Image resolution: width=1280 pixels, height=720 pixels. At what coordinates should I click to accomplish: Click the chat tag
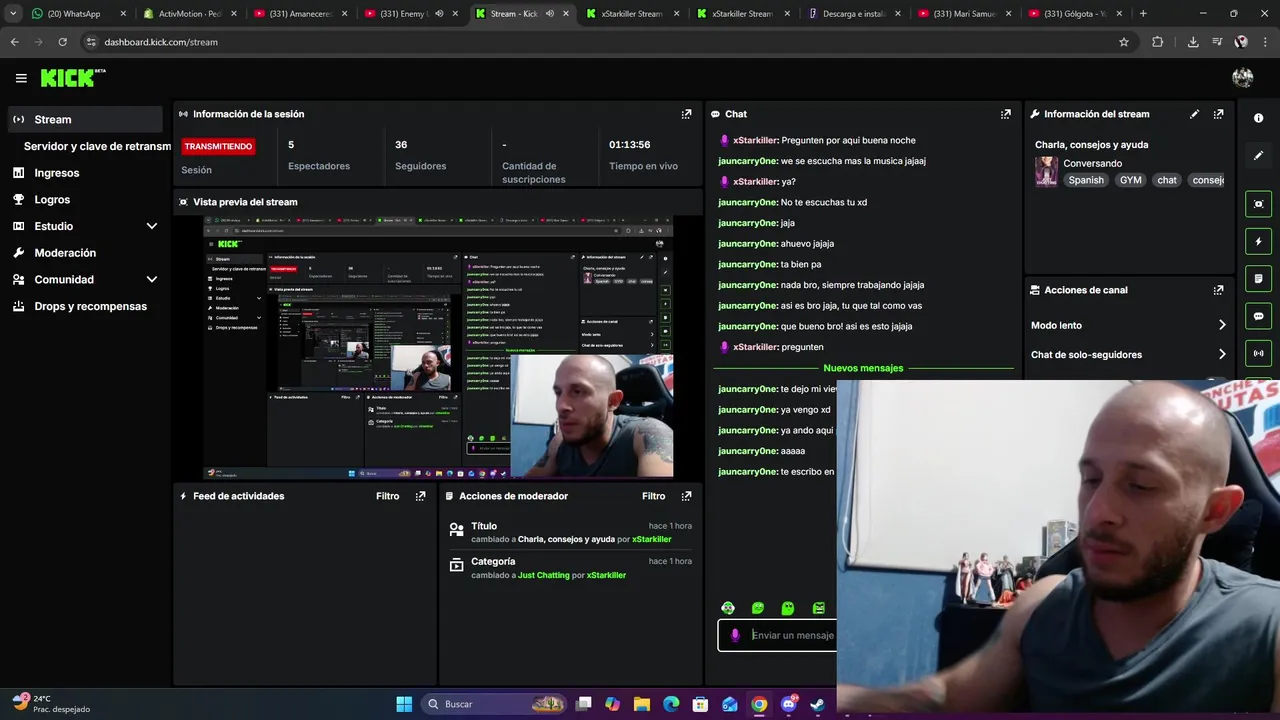pyautogui.click(x=1167, y=180)
